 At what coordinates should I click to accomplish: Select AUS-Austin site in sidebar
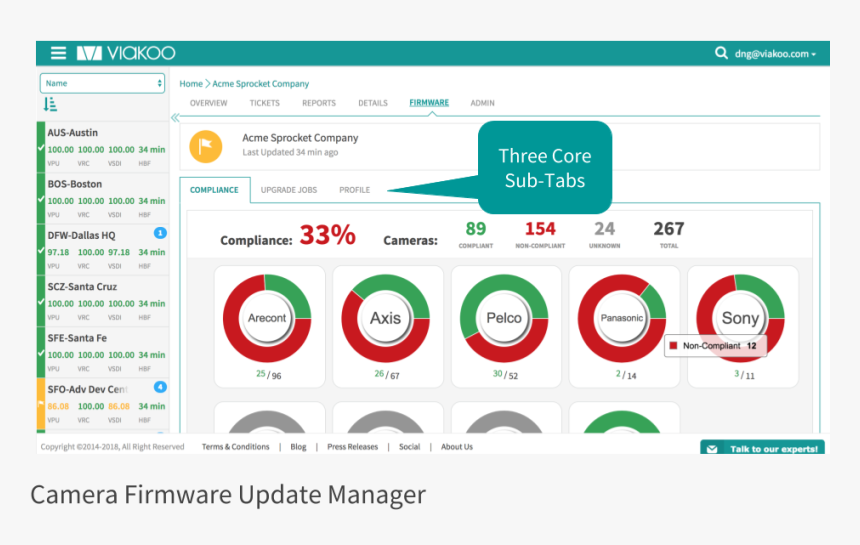point(103,147)
